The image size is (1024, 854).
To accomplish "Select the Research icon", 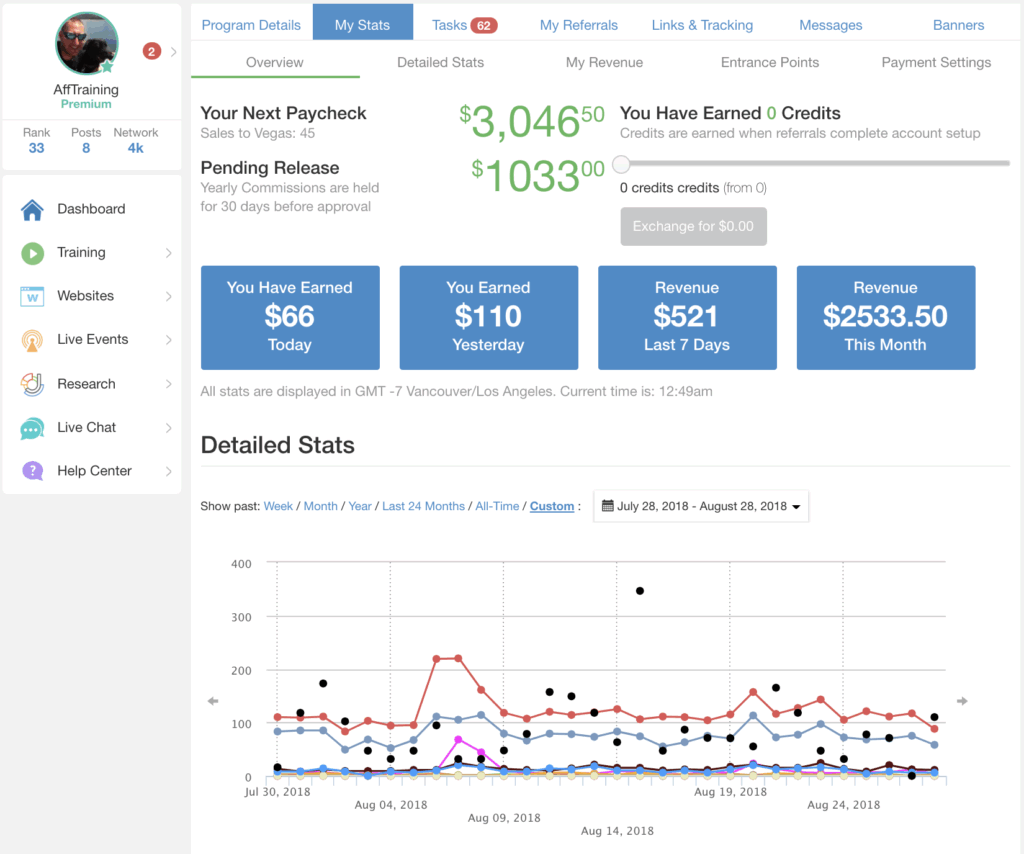I will (32, 384).
